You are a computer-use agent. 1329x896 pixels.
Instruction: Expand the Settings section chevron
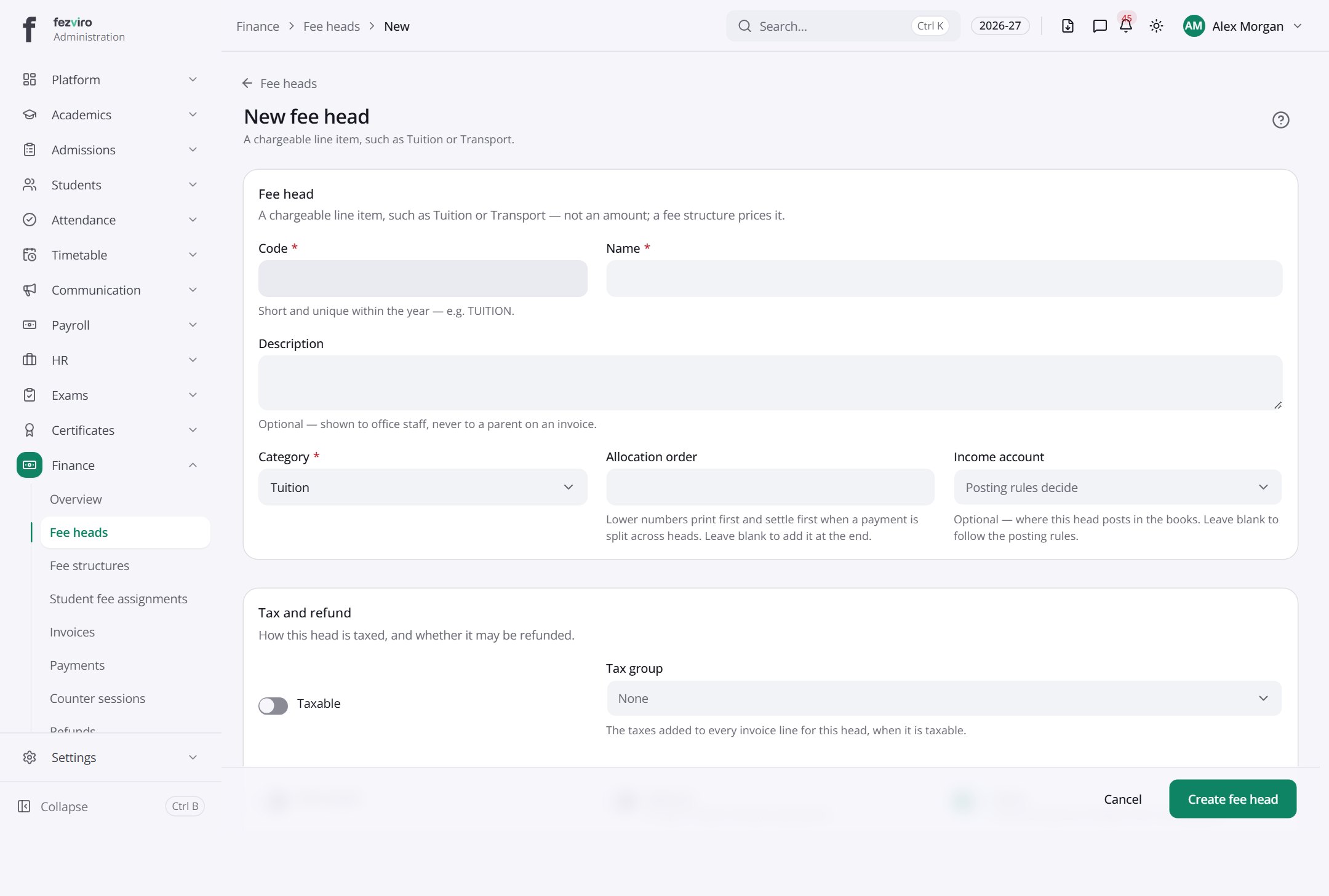pos(193,757)
